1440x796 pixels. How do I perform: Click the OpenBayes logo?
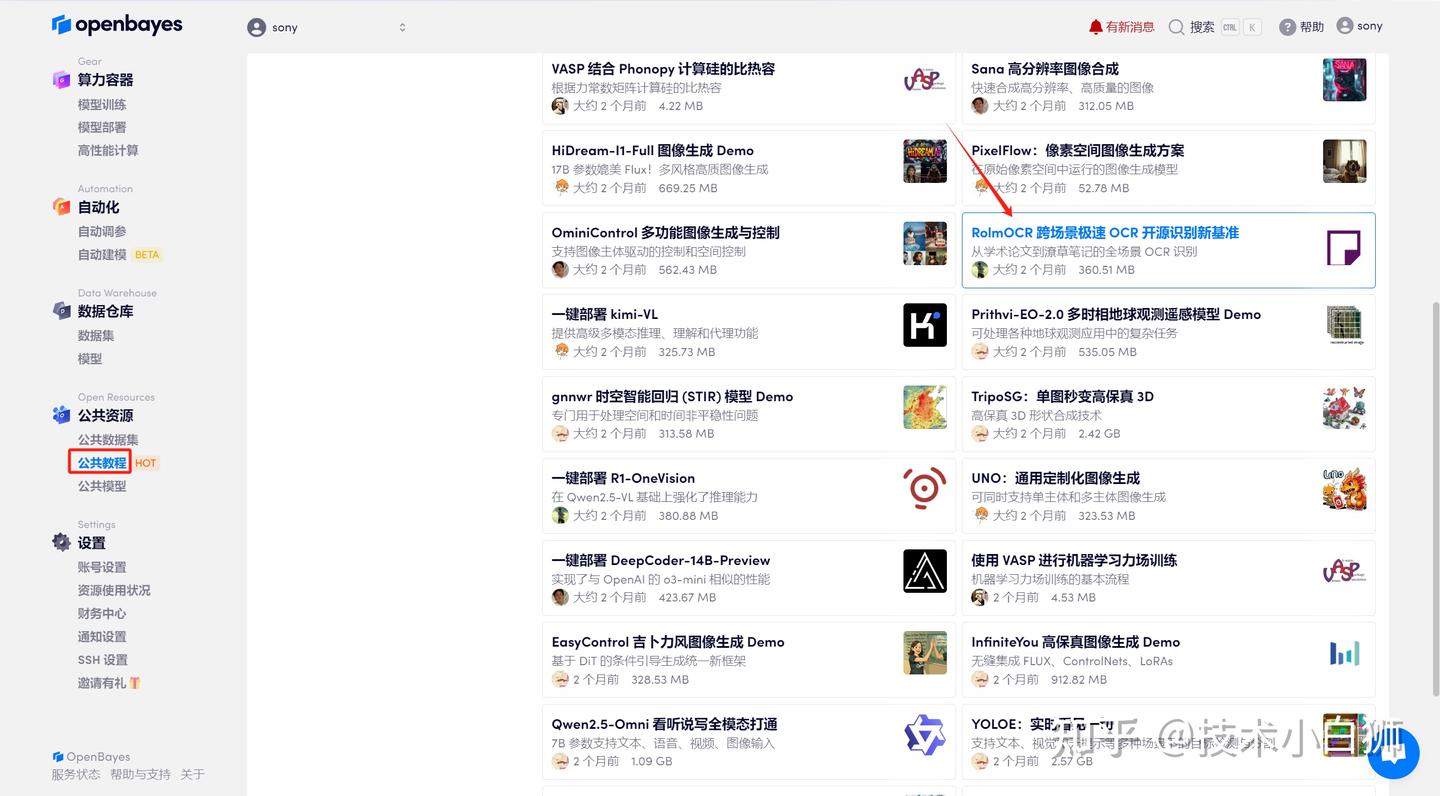(117, 24)
